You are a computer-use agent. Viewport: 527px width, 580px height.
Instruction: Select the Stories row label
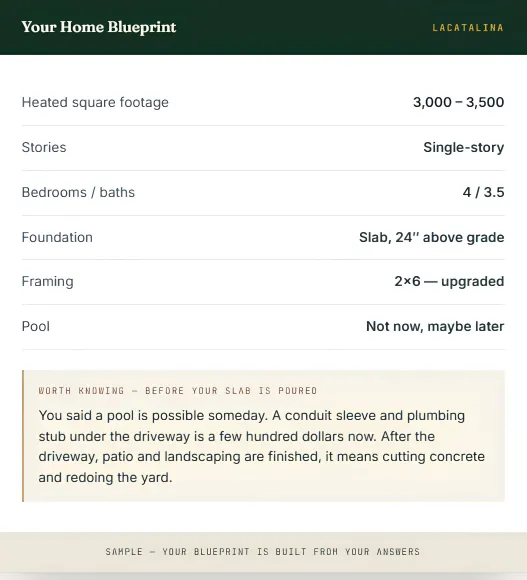click(44, 147)
